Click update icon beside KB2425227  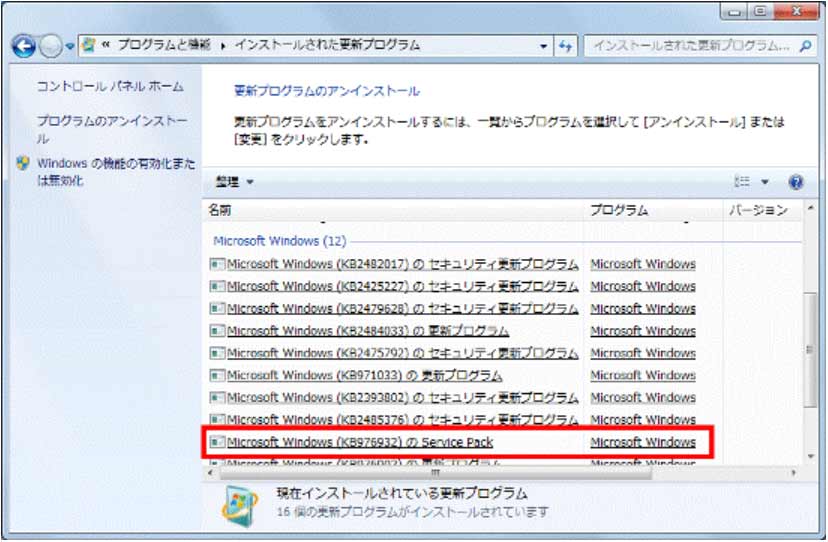point(217,286)
